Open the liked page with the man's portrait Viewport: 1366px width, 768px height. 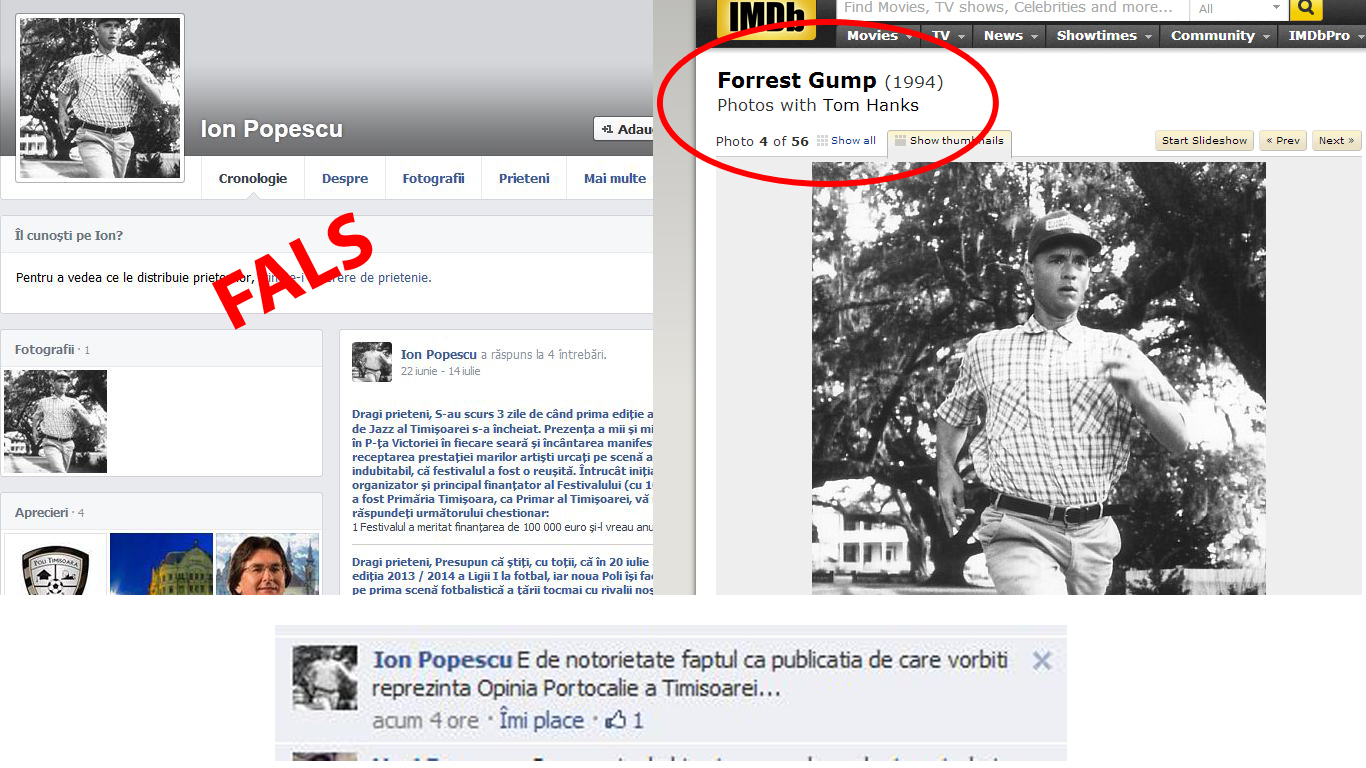tap(267, 565)
